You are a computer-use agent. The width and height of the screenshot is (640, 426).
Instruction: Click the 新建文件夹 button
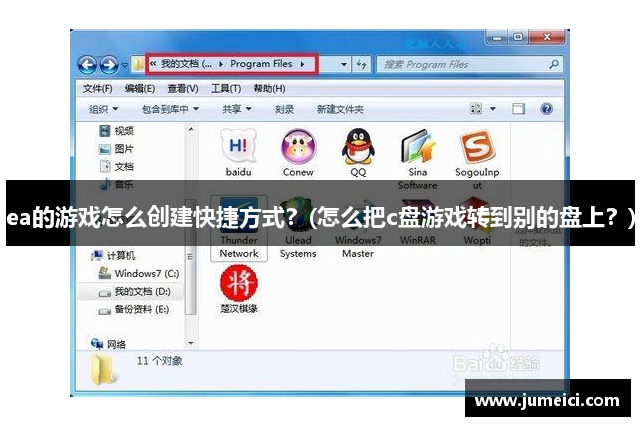(x=340, y=109)
